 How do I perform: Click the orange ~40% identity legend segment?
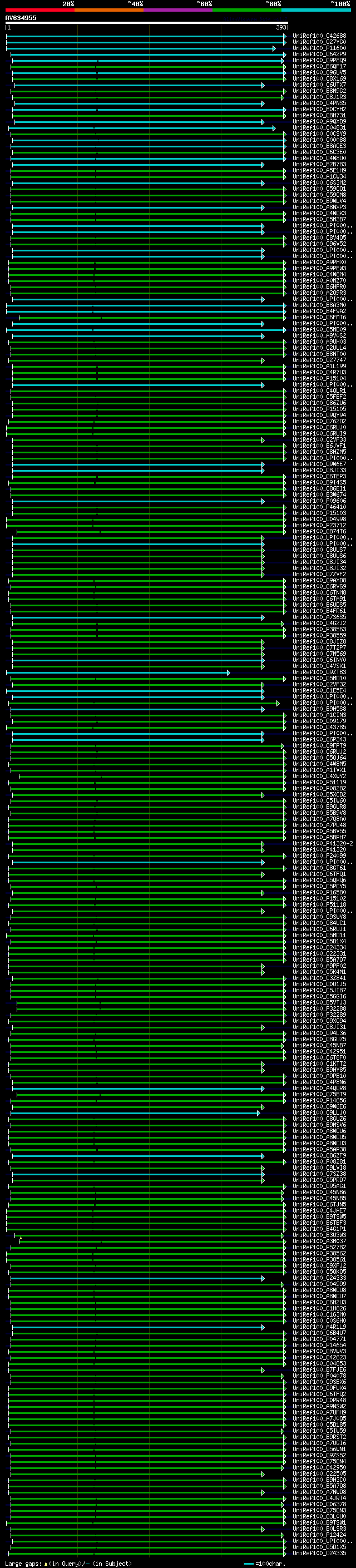pyautogui.click(x=109, y=10)
